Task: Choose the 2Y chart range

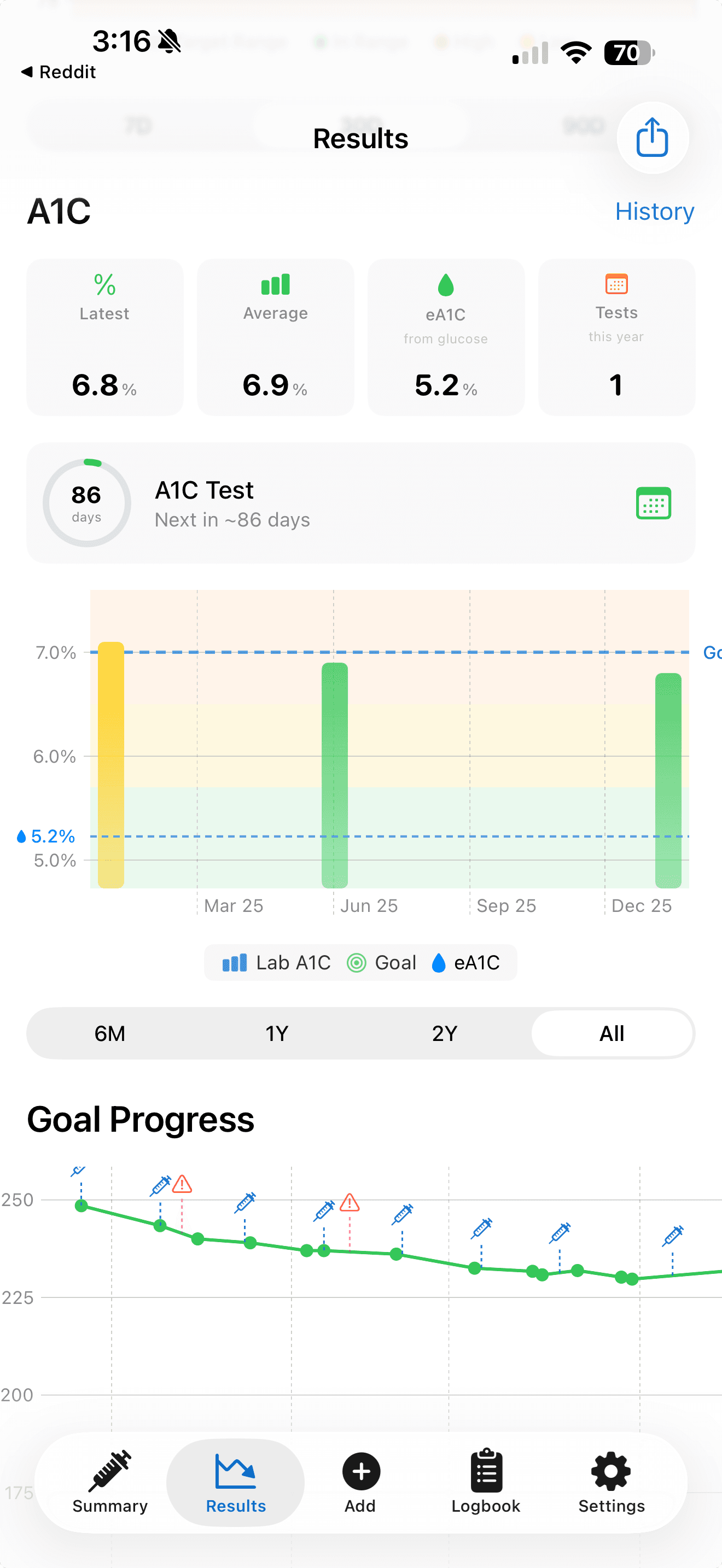Action: pos(444,1033)
